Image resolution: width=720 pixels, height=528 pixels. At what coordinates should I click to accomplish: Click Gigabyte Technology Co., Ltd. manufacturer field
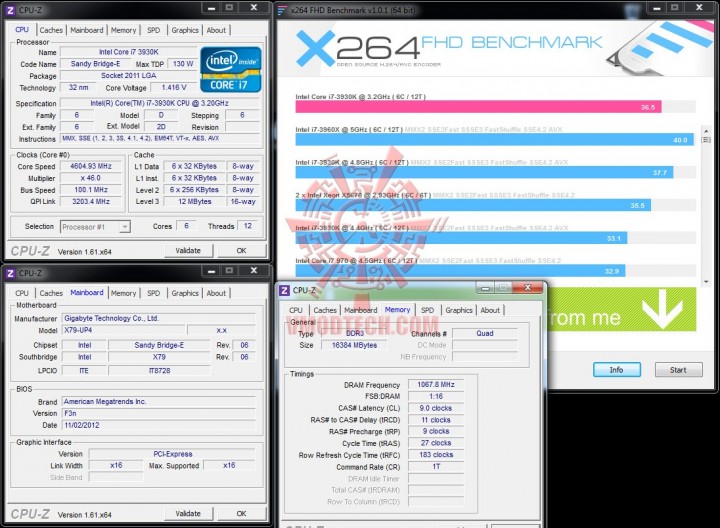pos(159,318)
